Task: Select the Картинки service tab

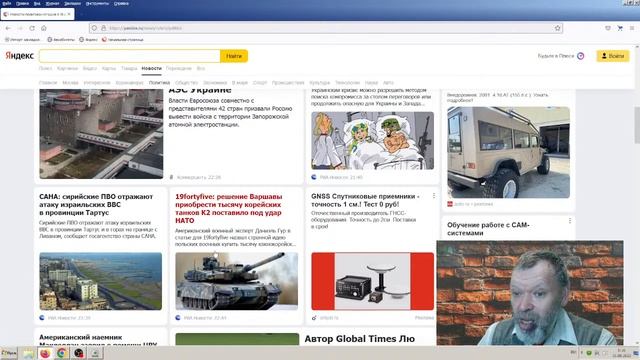Action: [67, 68]
